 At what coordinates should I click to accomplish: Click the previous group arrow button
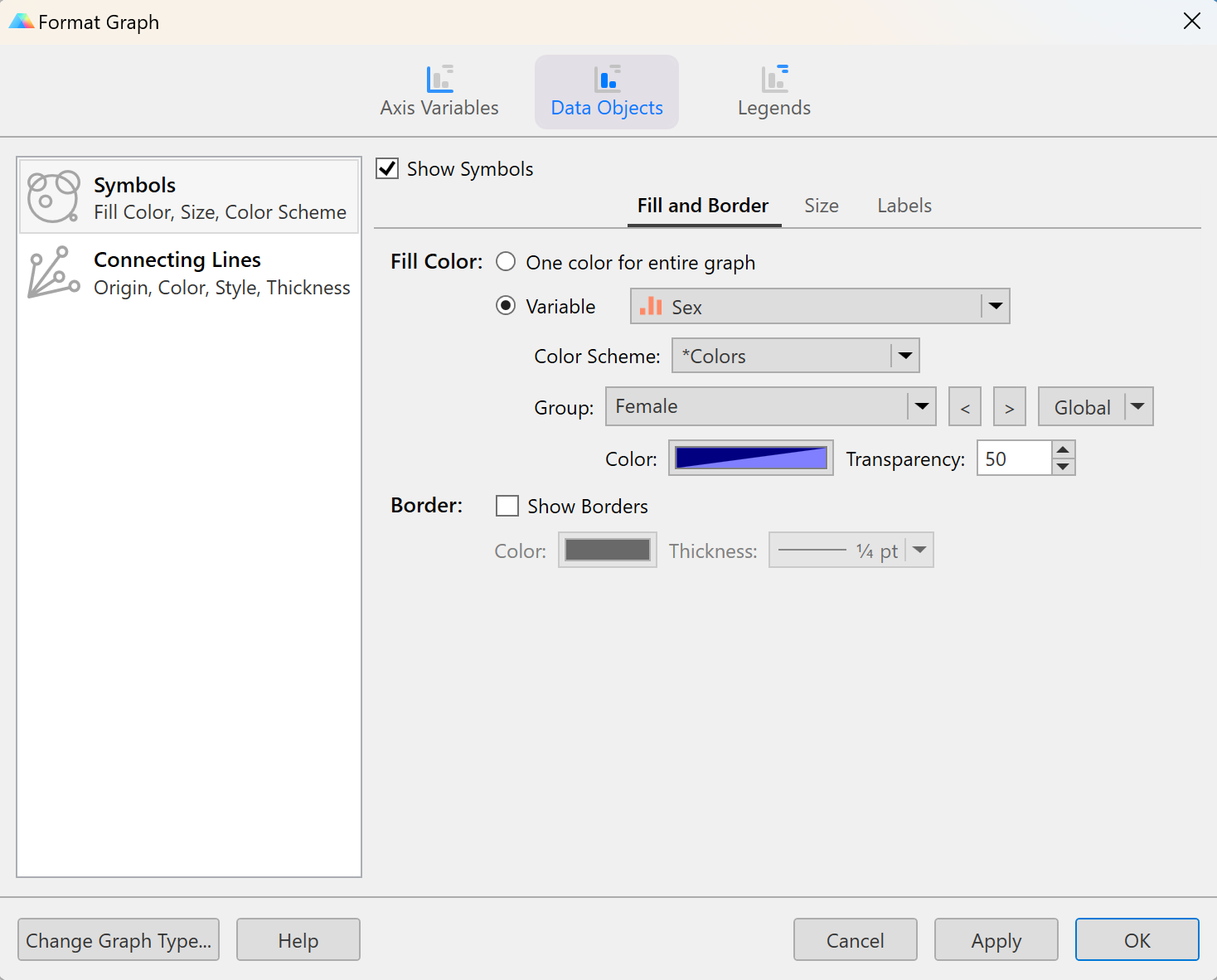(965, 407)
